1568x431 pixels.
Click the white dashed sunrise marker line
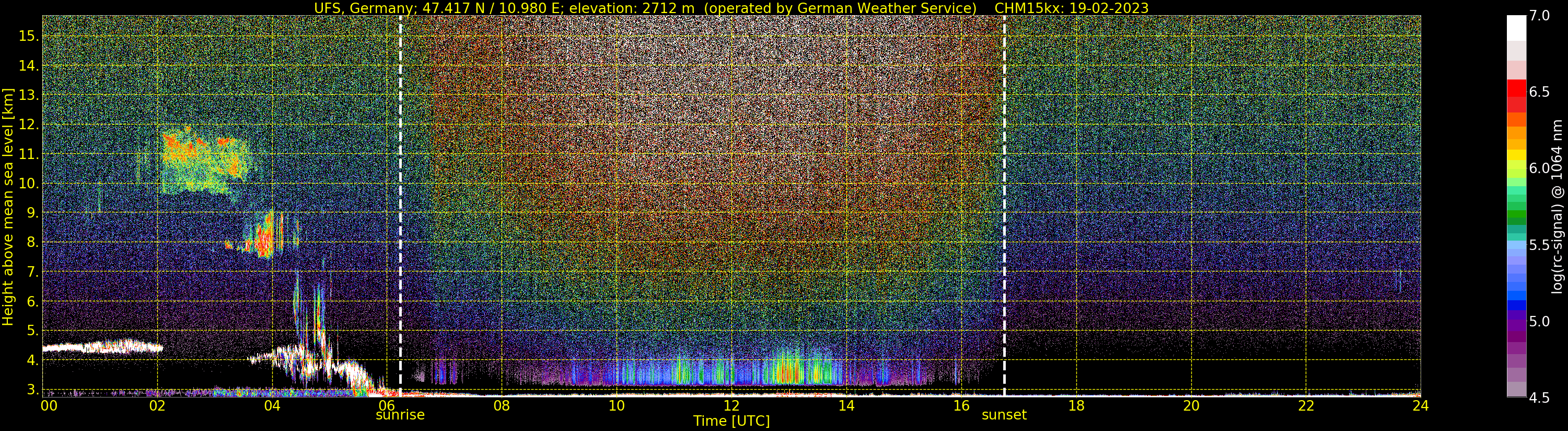pos(400,206)
